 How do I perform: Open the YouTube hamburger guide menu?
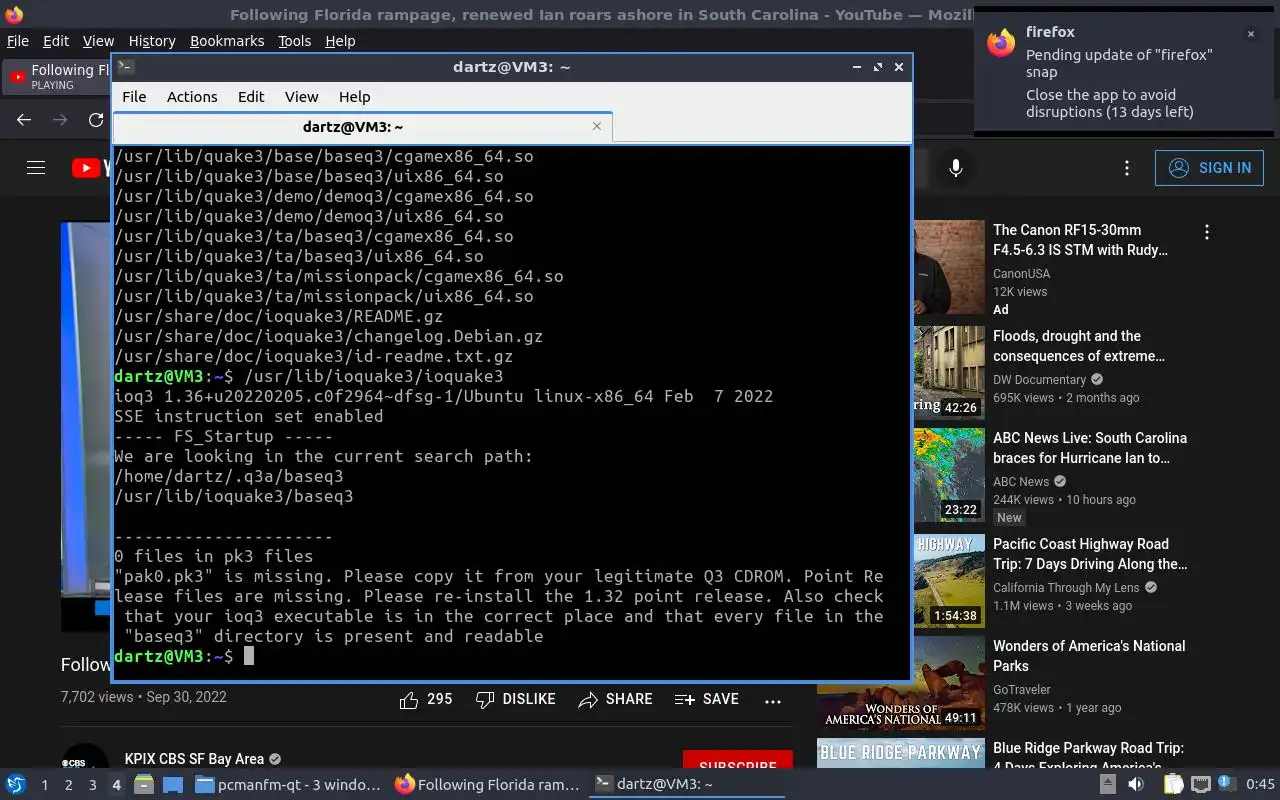coord(36,168)
